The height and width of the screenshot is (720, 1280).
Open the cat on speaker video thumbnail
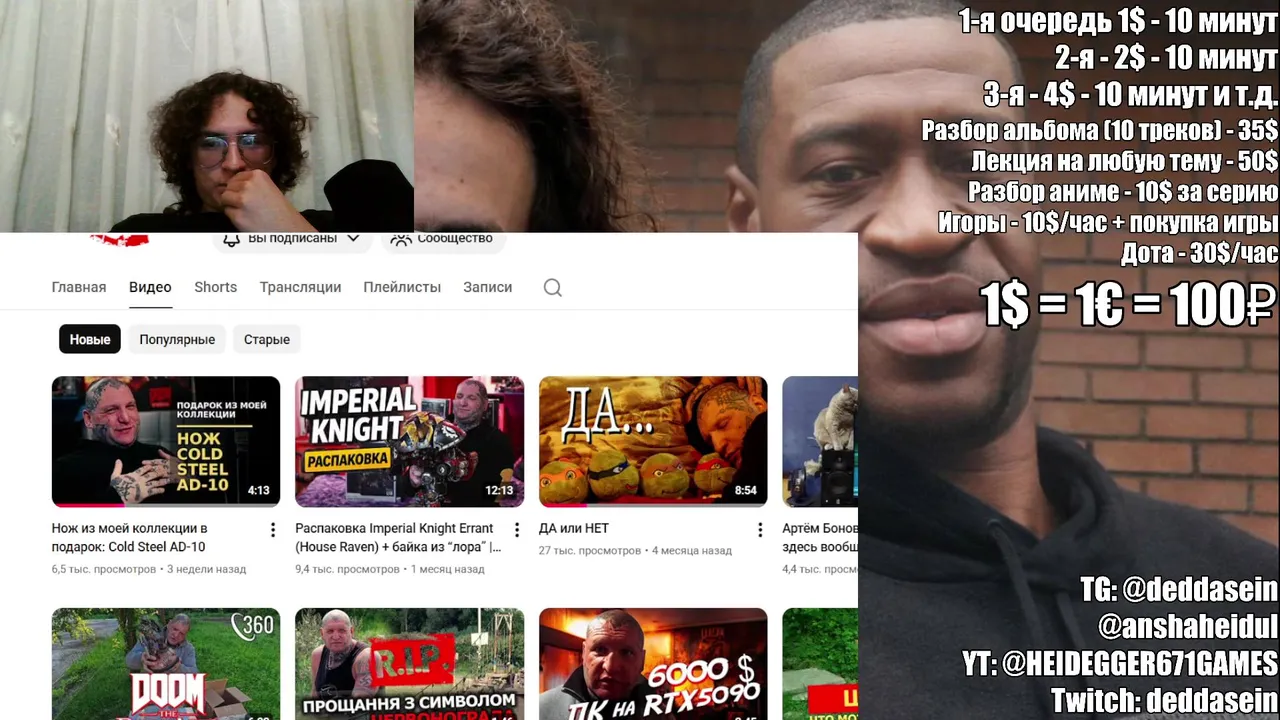(x=820, y=441)
